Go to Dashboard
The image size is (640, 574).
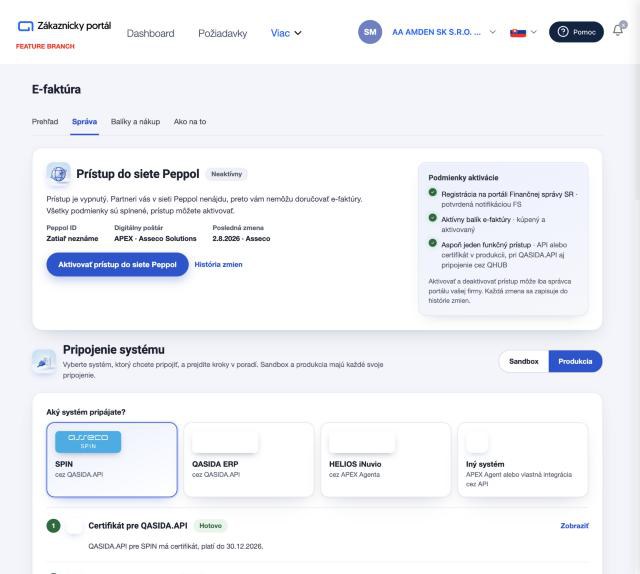pos(150,33)
